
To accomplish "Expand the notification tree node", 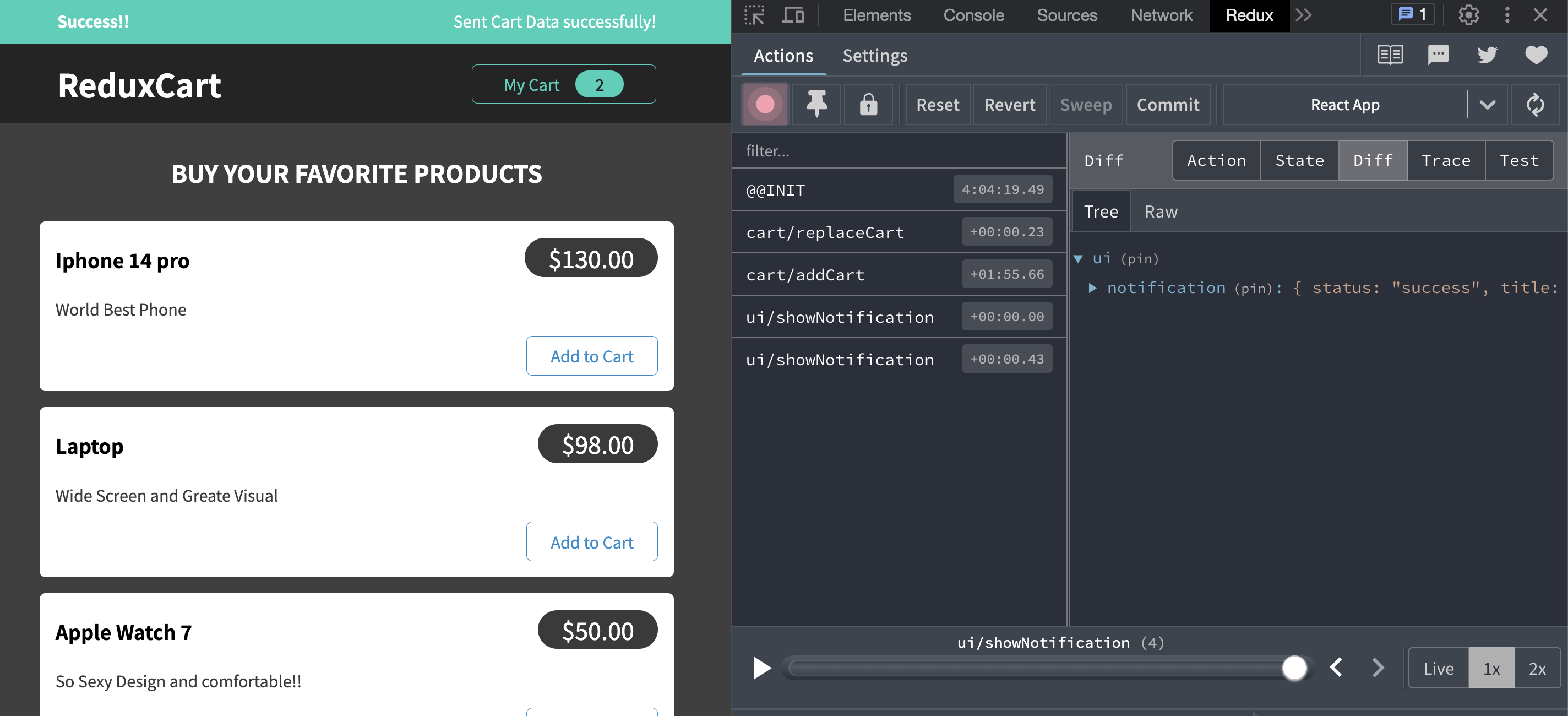I will (1093, 288).
